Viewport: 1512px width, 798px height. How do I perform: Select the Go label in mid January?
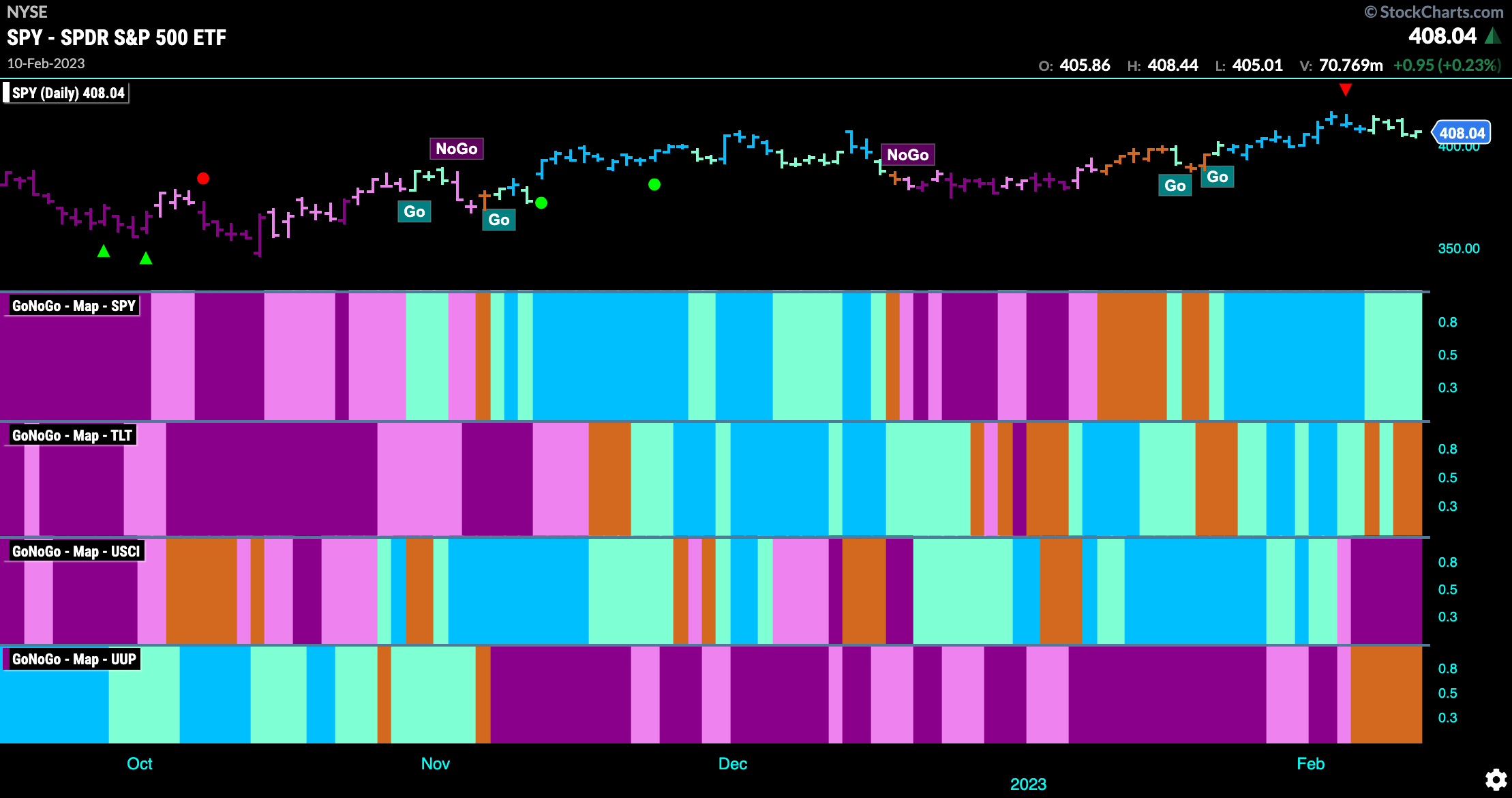pos(1175,186)
